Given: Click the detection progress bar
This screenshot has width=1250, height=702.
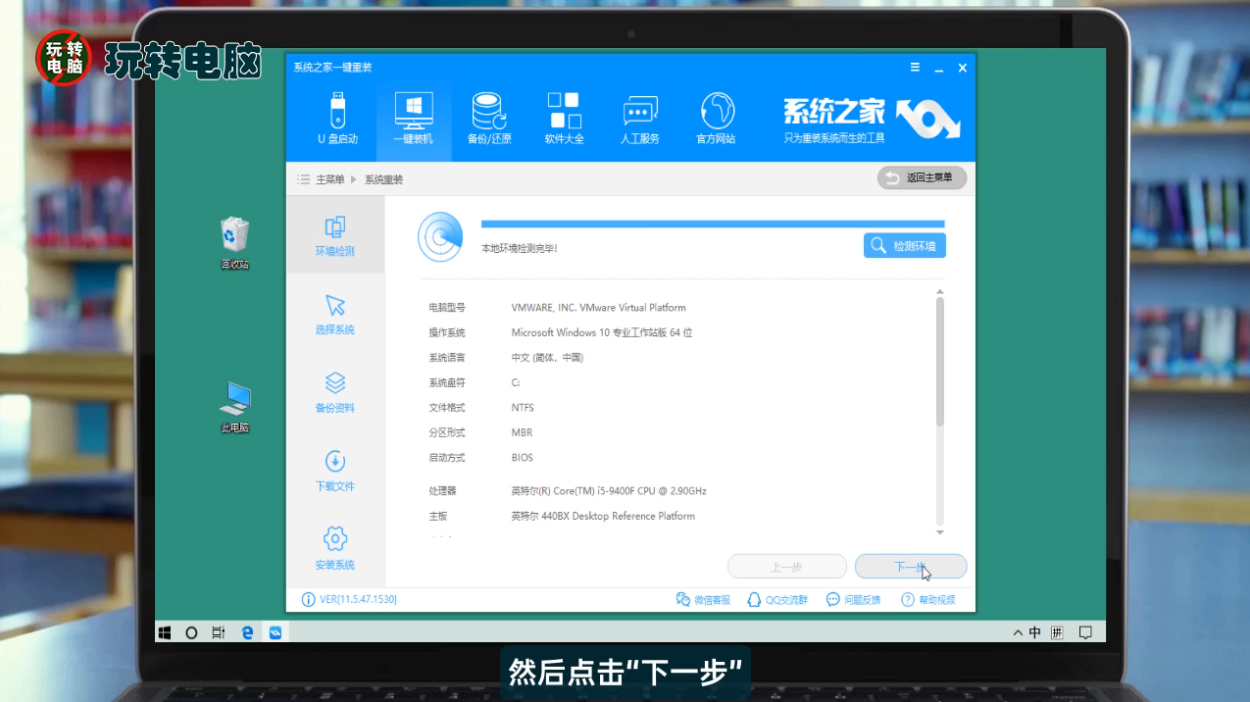Looking at the screenshot, I should 713,225.
